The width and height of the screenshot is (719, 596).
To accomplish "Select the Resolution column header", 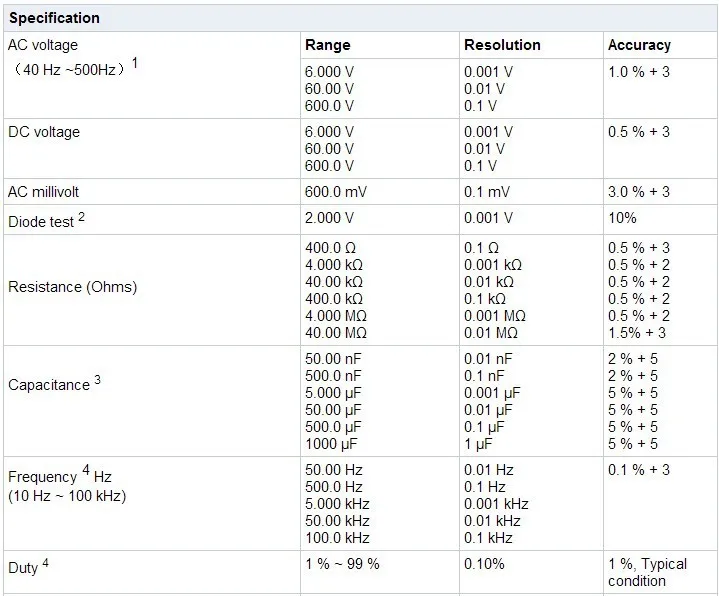I will pyautogui.click(x=502, y=45).
